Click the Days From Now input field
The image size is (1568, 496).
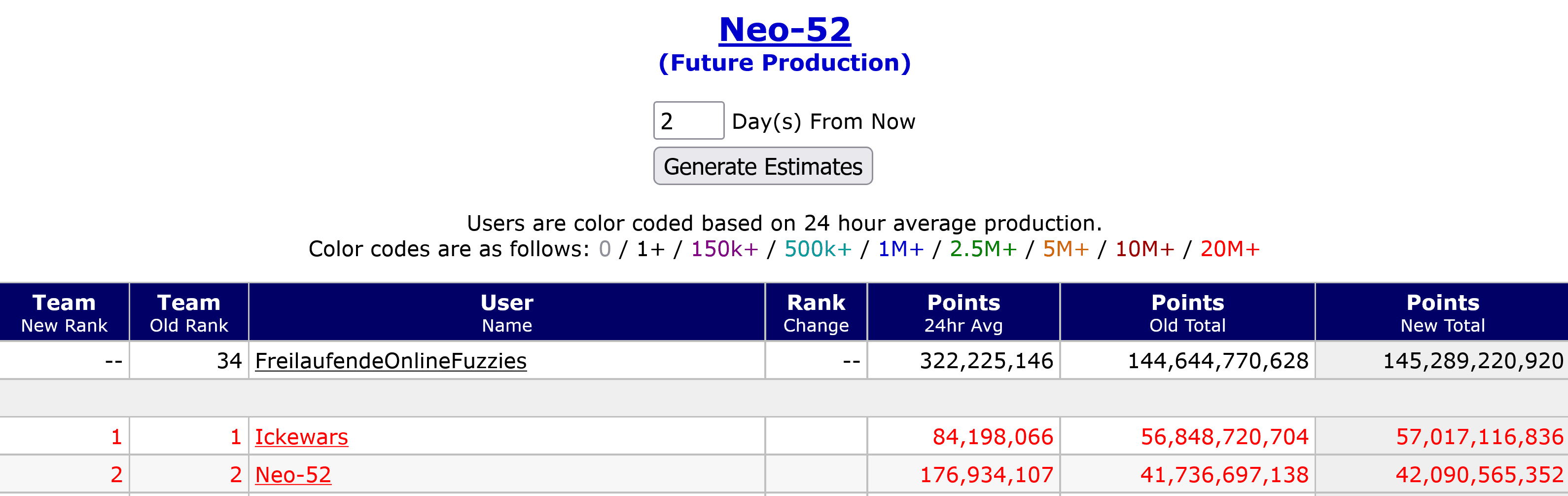pyautogui.click(x=688, y=120)
